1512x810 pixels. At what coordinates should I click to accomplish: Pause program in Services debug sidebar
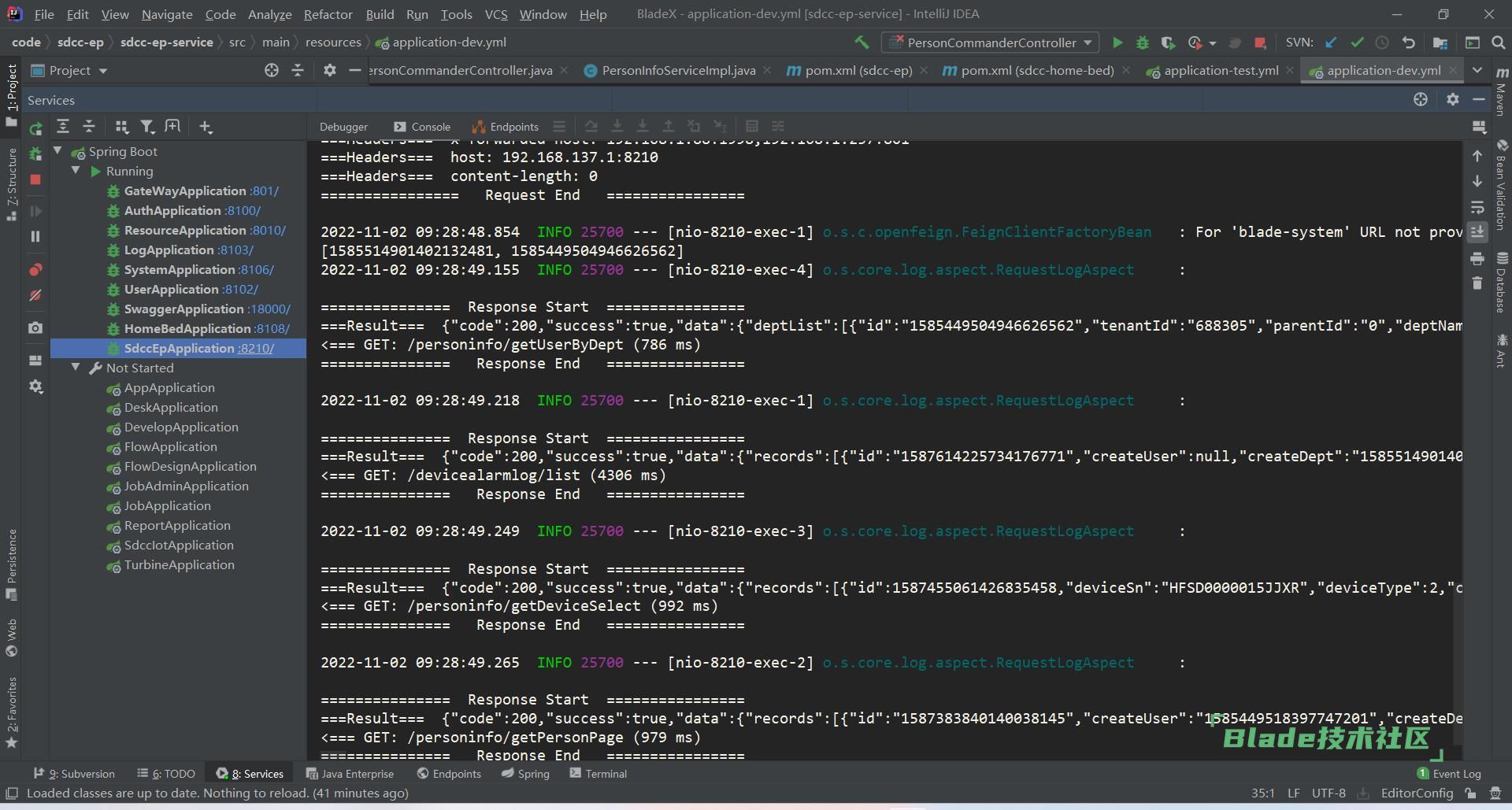(x=35, y=236)
